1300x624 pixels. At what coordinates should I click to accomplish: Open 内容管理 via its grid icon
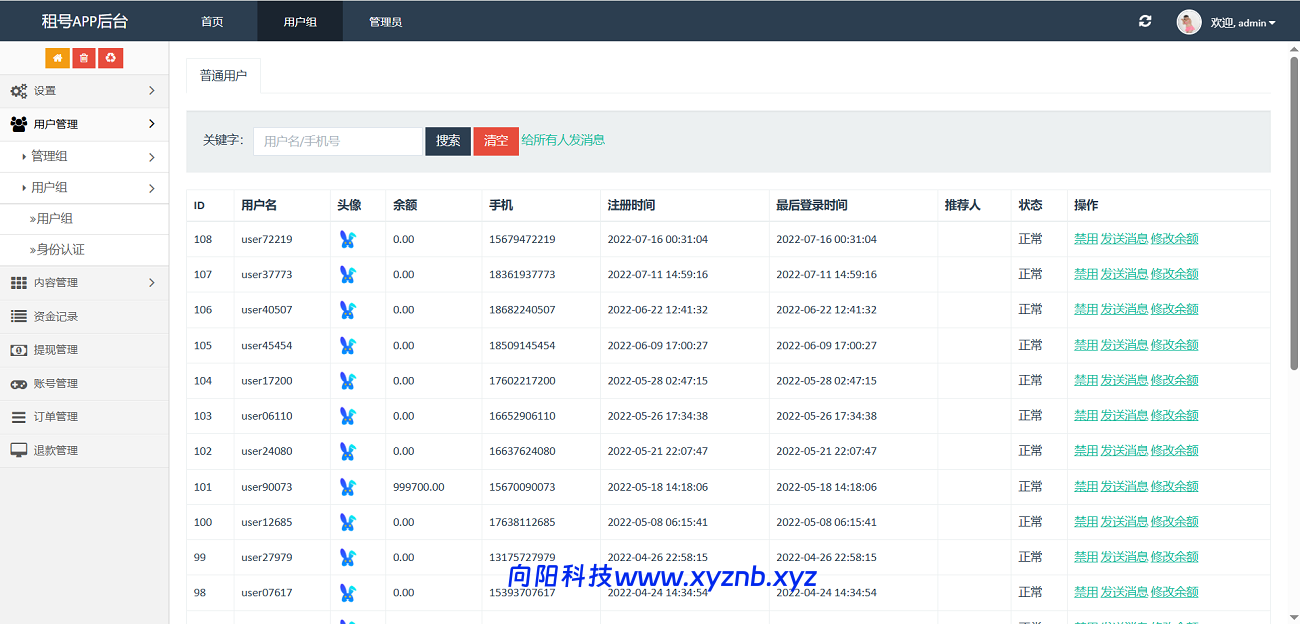pyautogui.click(x=18, y=282)
